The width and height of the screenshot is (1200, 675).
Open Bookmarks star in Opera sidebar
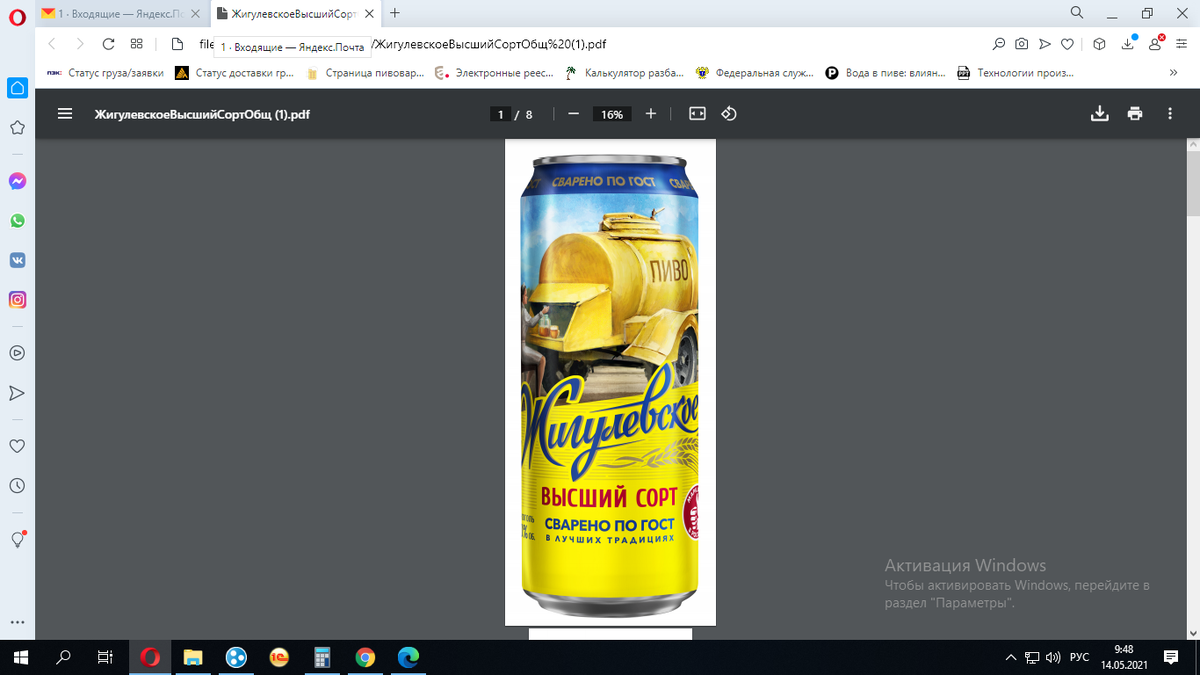tap(17, 128)
